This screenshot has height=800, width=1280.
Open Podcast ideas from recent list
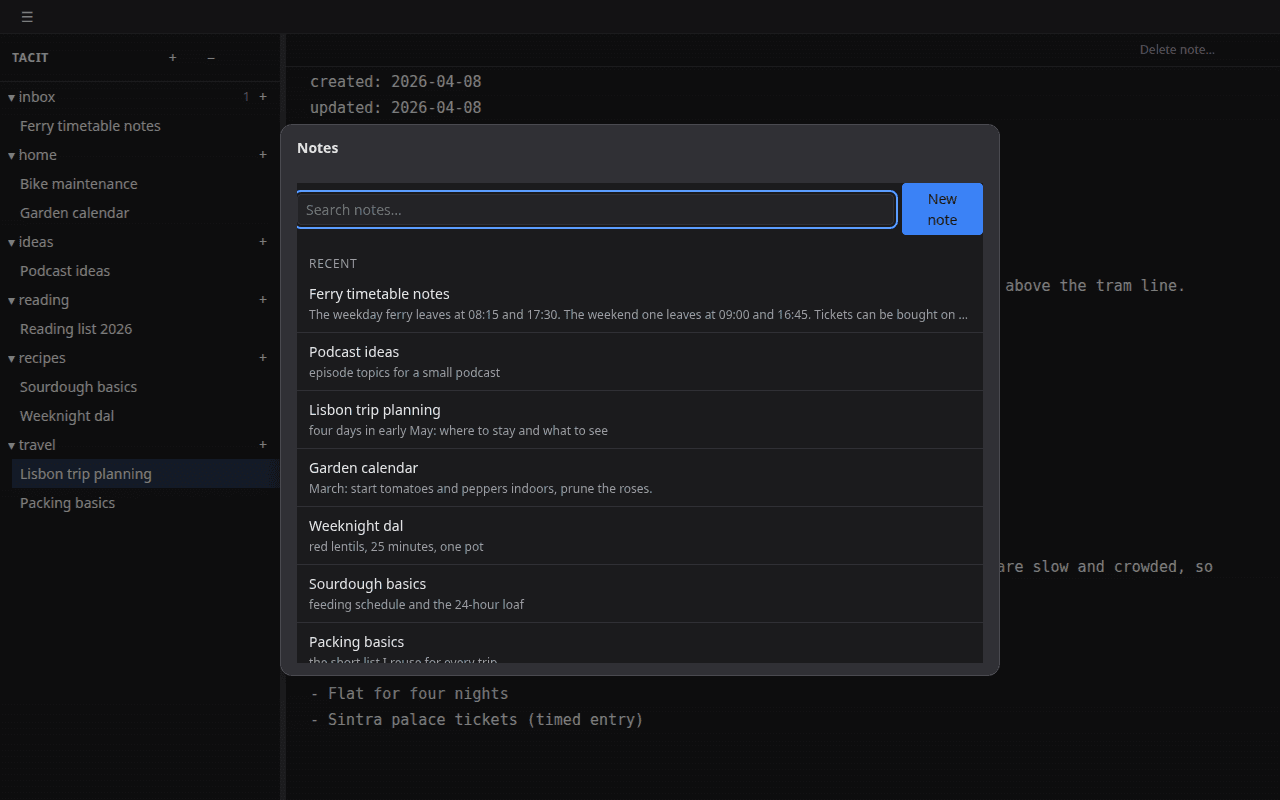640,362
